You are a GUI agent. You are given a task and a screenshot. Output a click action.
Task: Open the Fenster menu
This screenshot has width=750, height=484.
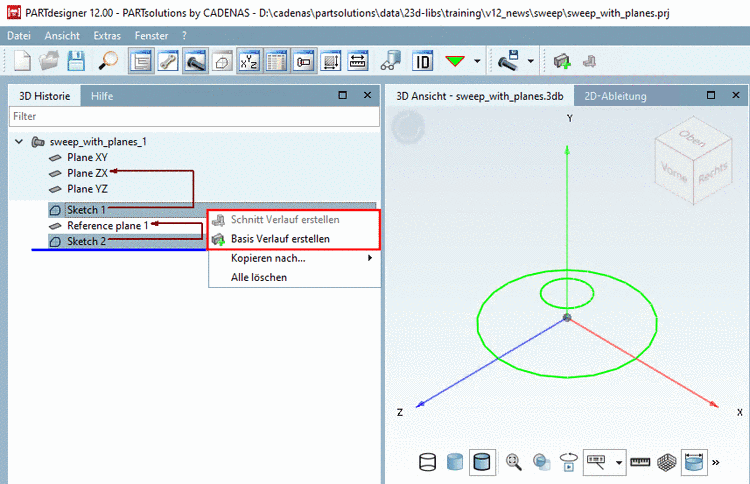coord(151,36)
